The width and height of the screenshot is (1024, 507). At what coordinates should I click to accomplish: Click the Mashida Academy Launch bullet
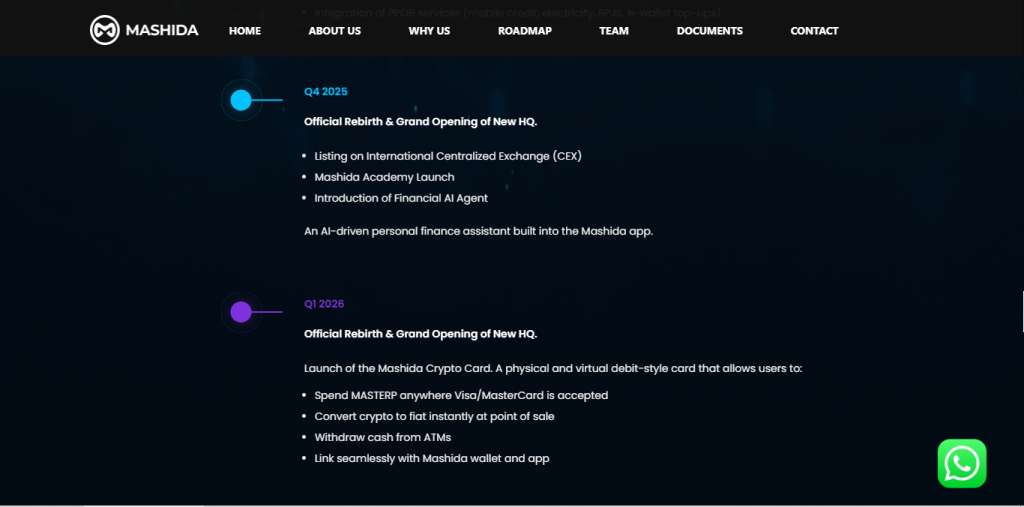point(384,177)
